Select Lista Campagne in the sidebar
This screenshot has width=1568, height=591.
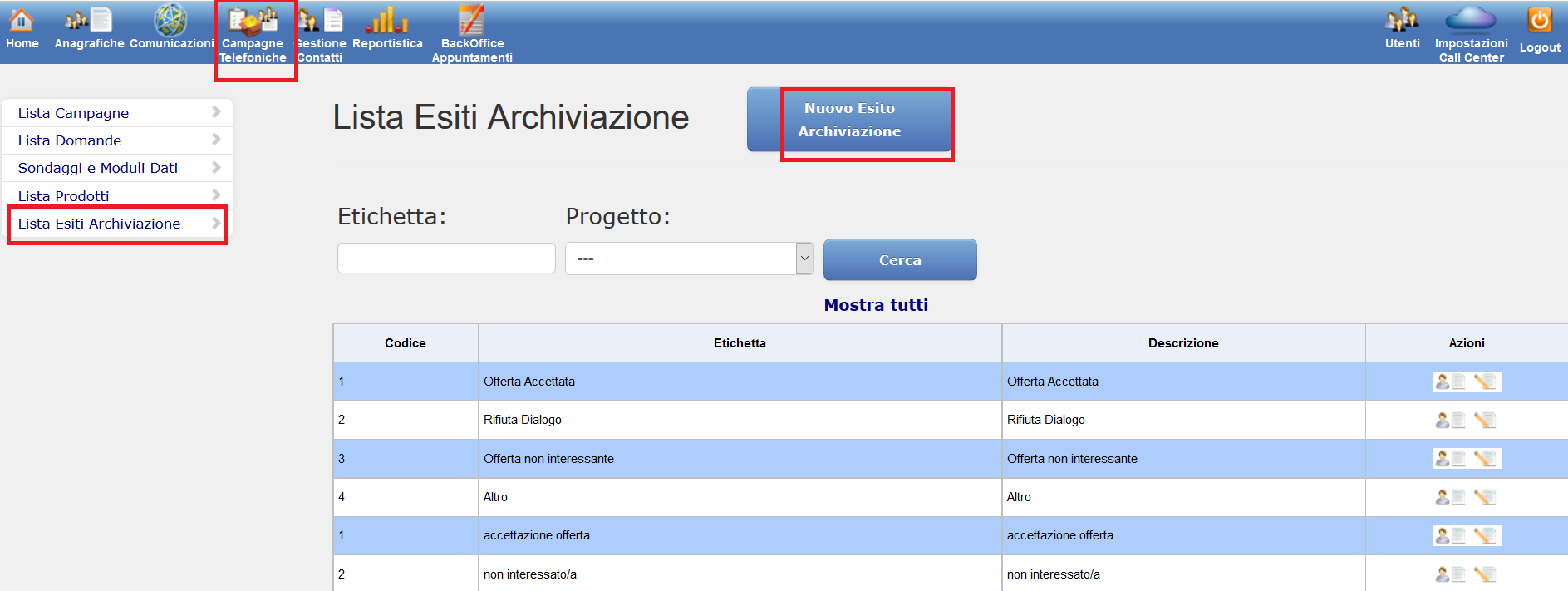click(x=117, y=113)
